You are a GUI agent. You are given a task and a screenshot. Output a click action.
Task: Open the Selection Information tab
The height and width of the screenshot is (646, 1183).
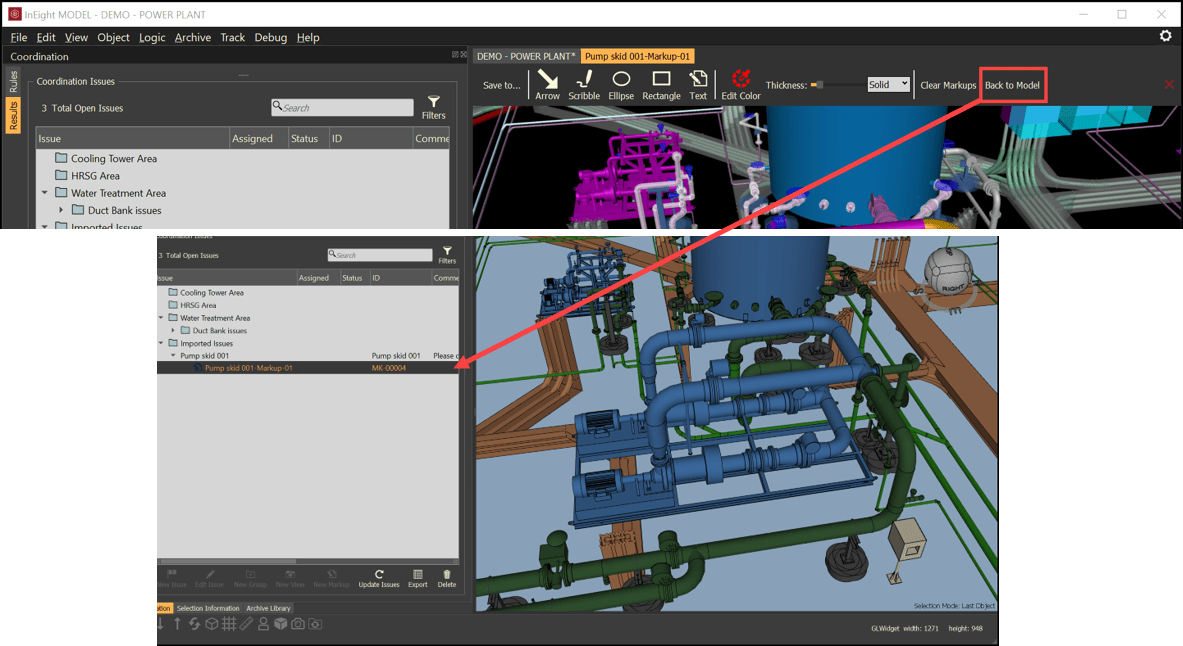(x=207, y=608)
